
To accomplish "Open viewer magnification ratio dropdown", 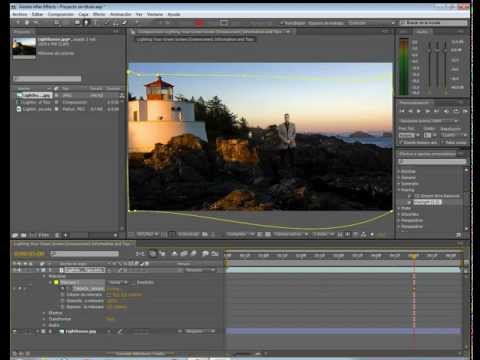I will coord(147,235).
